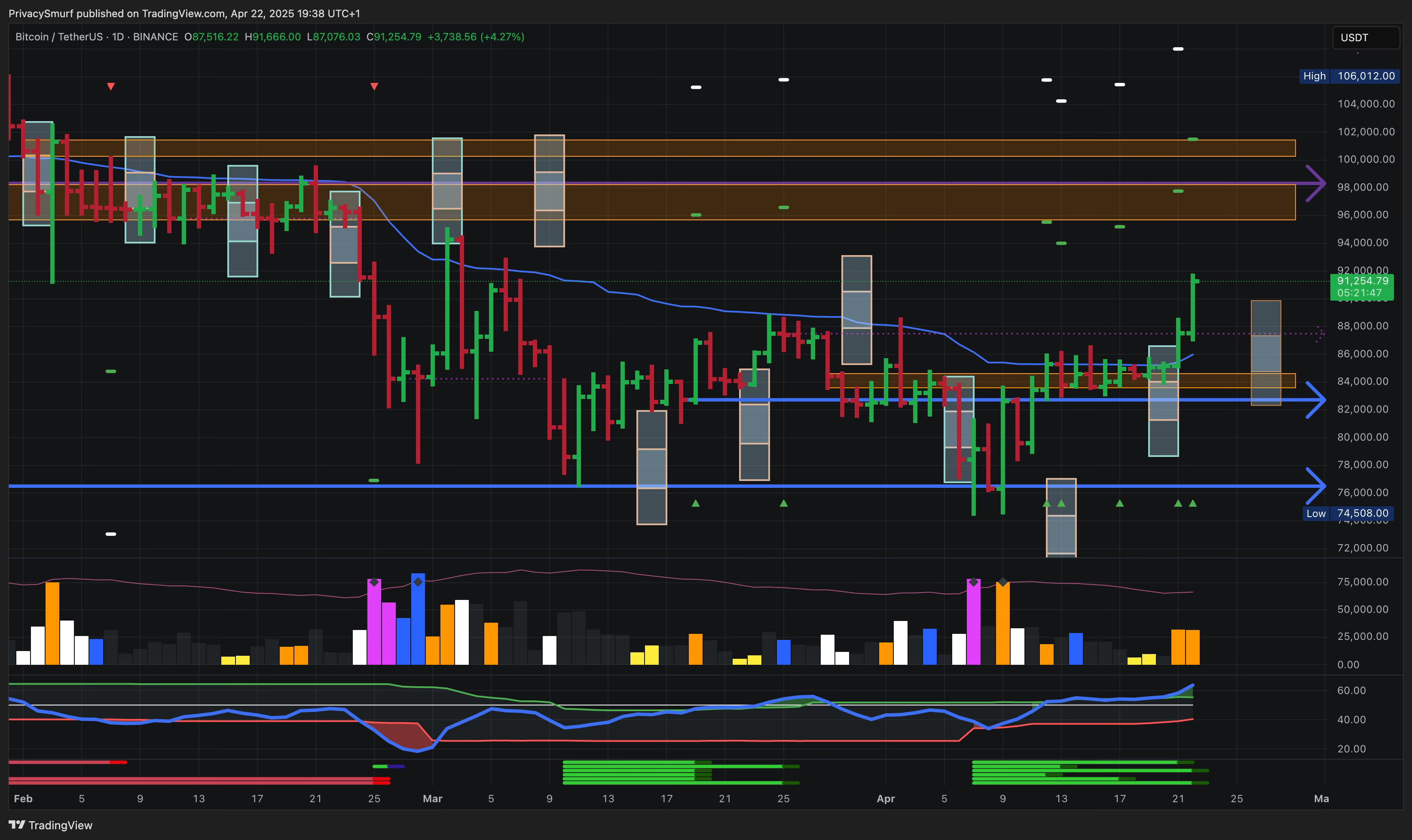Click the Apr label on the time axis

pos(886,798)
